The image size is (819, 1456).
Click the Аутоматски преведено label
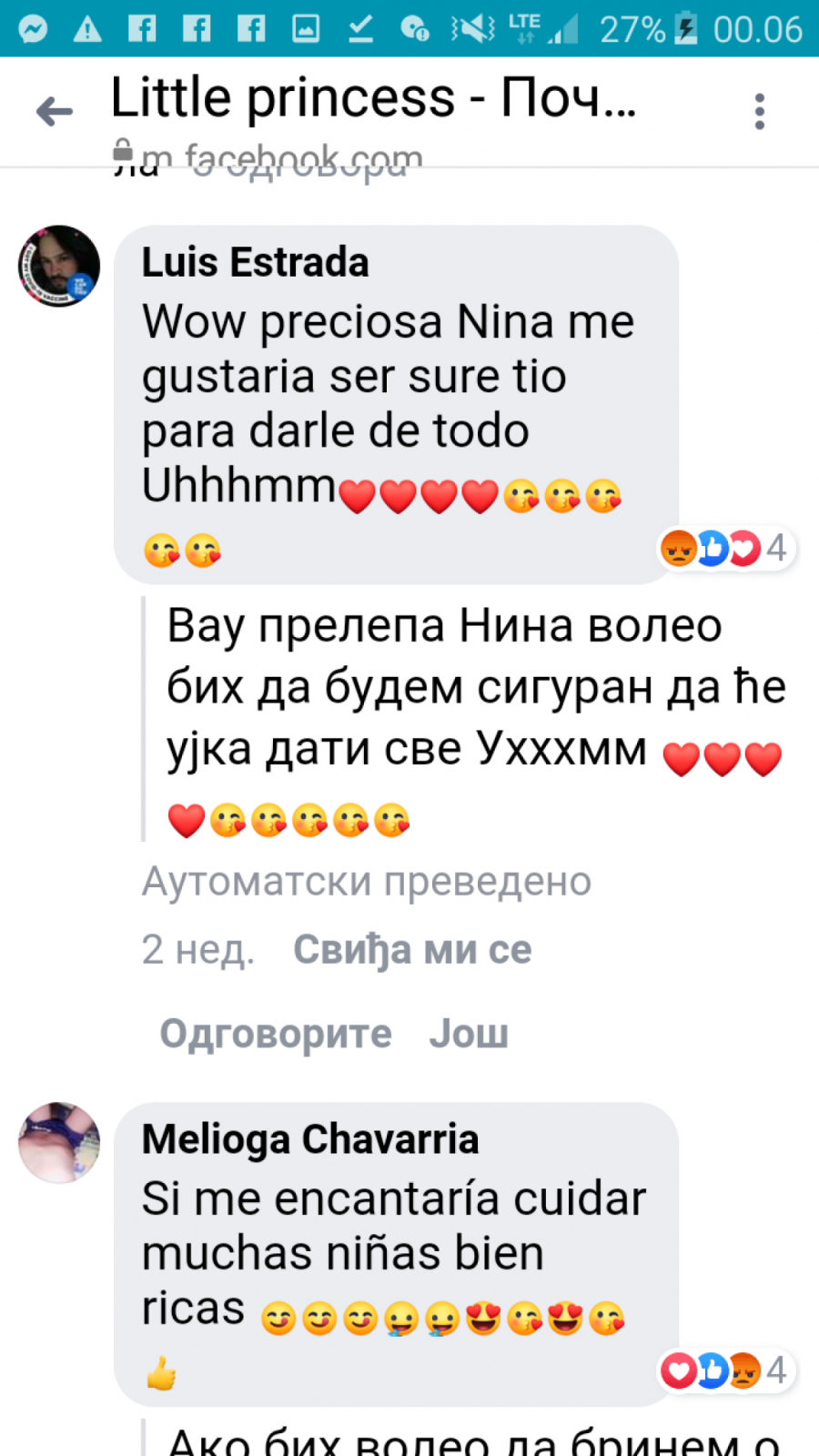367,882
